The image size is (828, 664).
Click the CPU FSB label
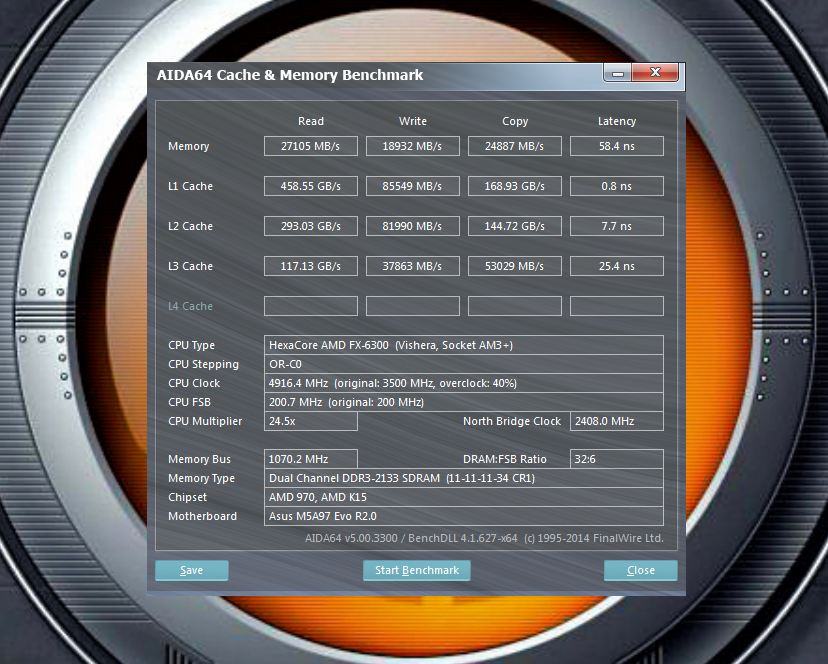point(189,402)
